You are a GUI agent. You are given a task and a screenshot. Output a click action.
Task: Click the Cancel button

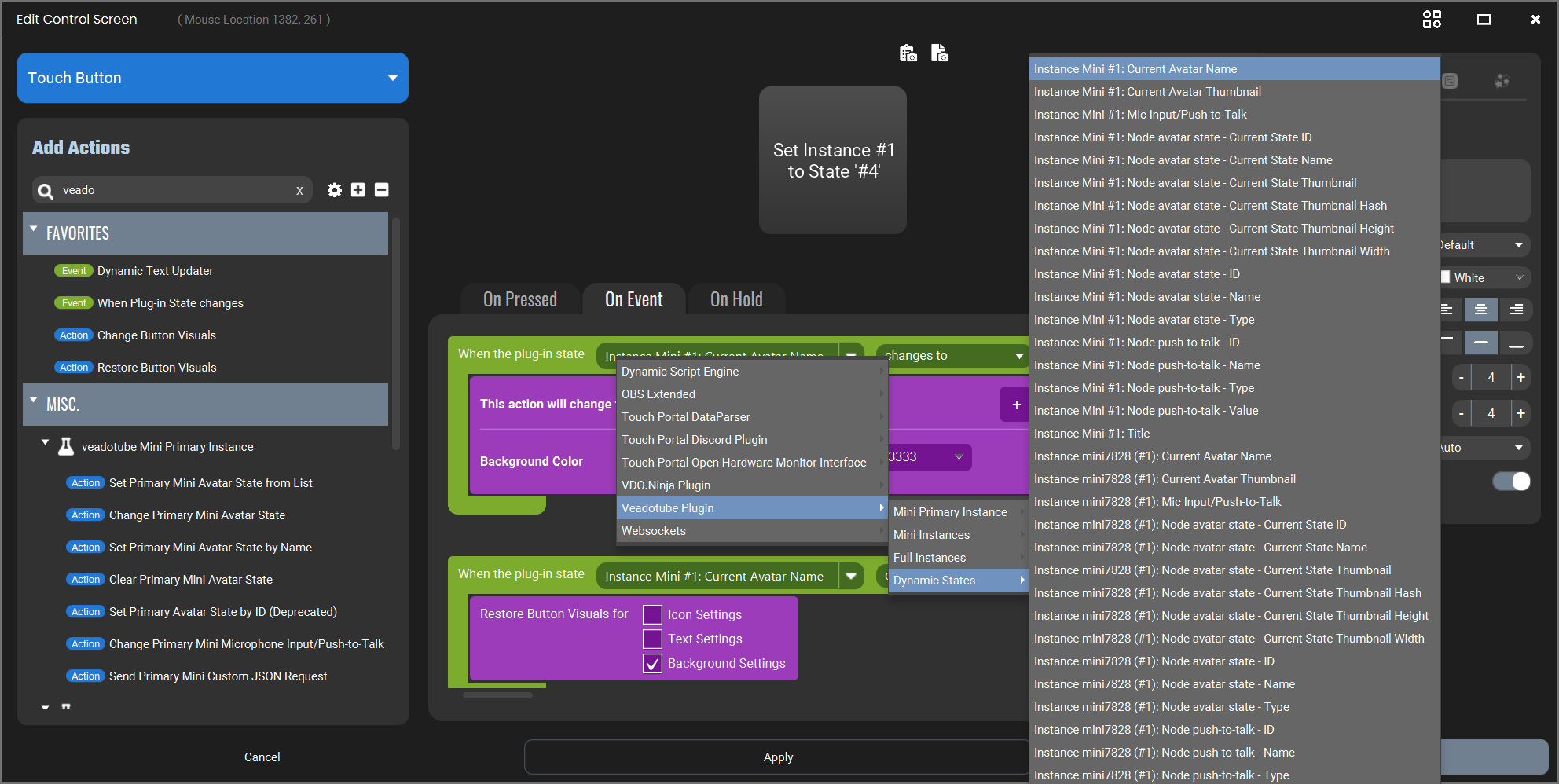coord(262,757)
